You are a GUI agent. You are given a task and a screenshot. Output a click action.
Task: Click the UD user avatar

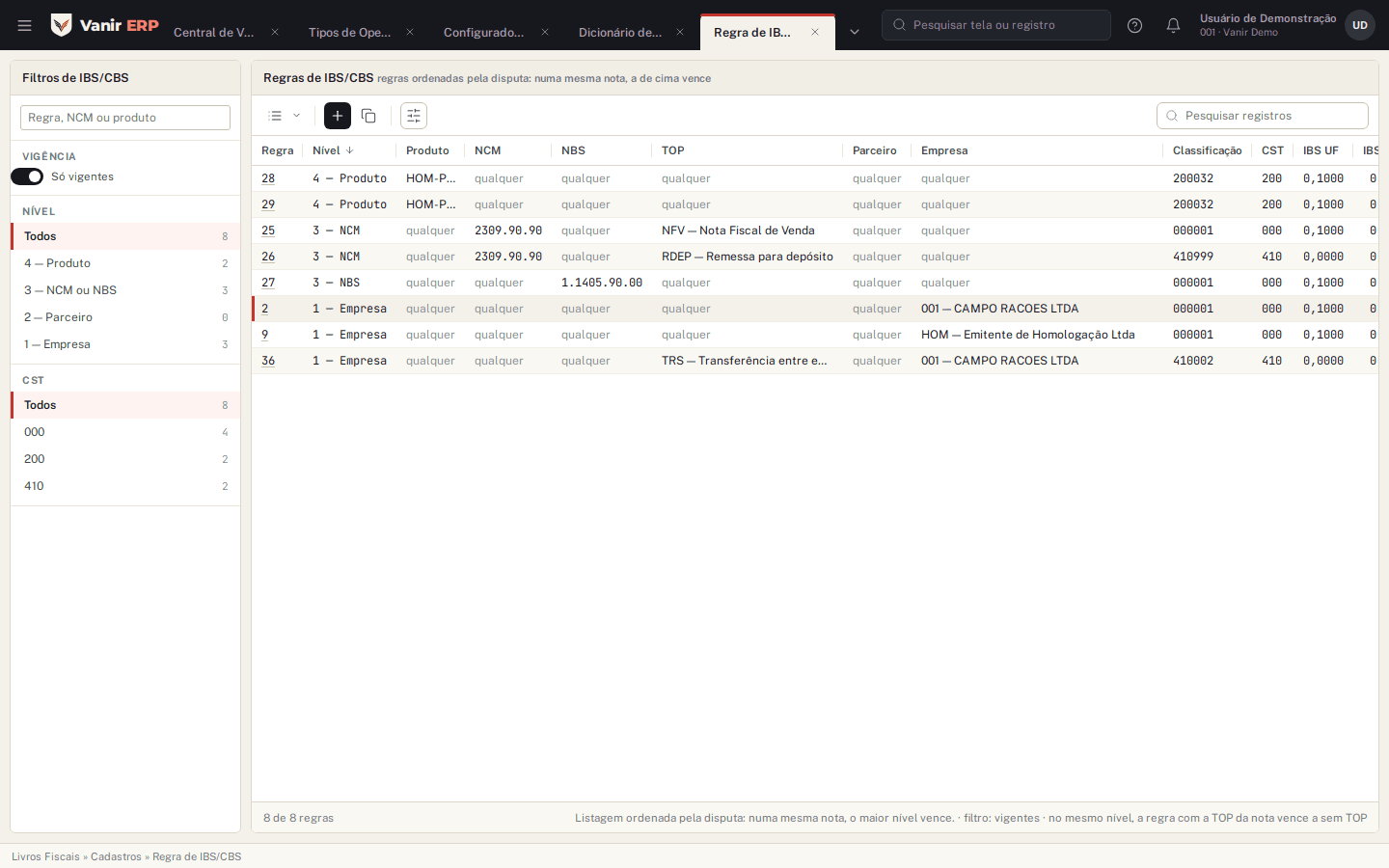[1360, 25]
